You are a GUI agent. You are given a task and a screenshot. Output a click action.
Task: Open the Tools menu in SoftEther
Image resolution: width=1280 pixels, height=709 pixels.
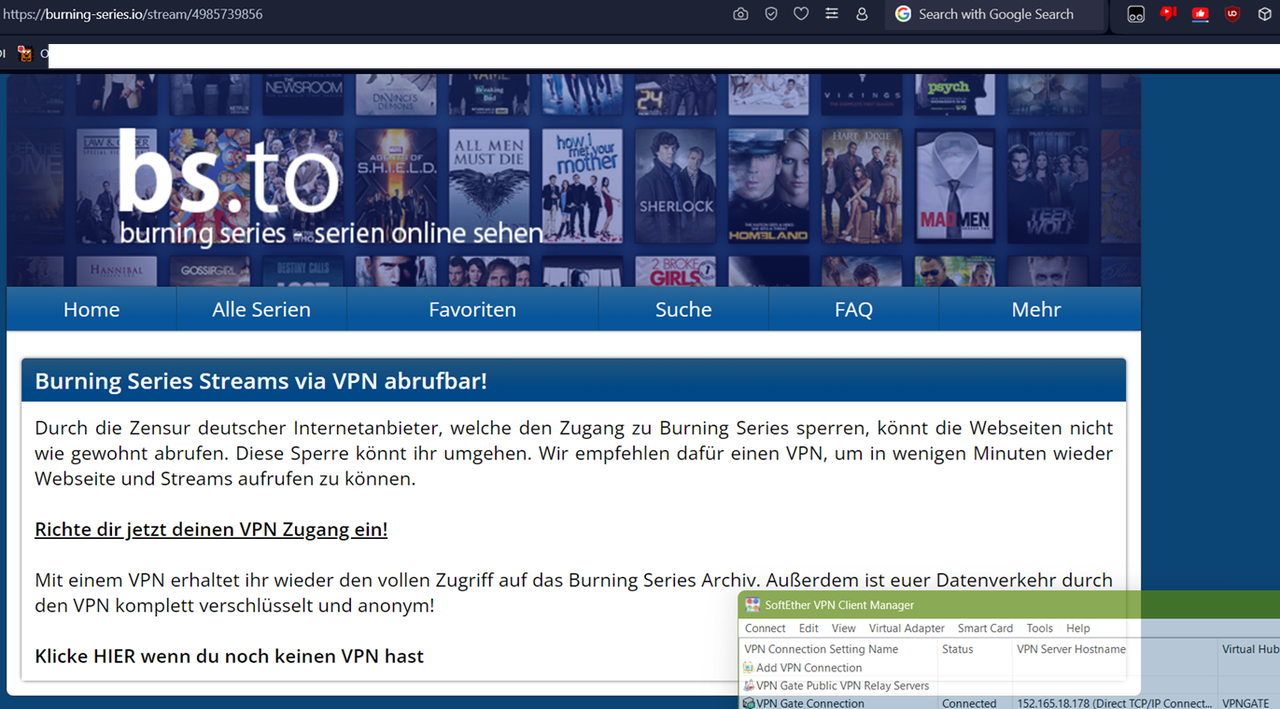pos(1039,628)
